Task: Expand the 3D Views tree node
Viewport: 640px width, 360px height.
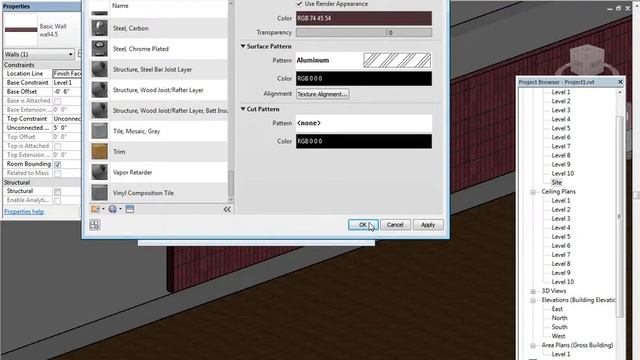Action: tap(533, 291)
